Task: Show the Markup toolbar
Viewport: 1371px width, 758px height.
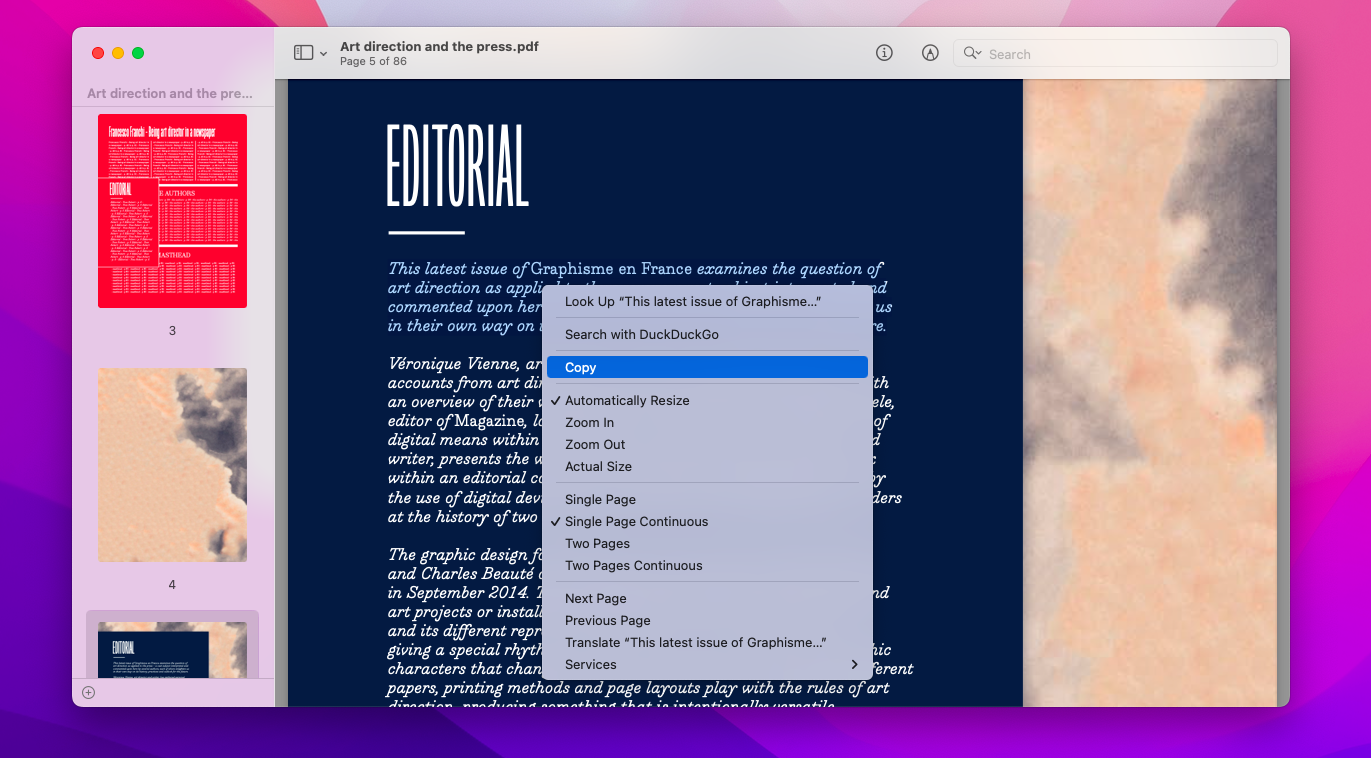Action: click(x=930, y=52)
